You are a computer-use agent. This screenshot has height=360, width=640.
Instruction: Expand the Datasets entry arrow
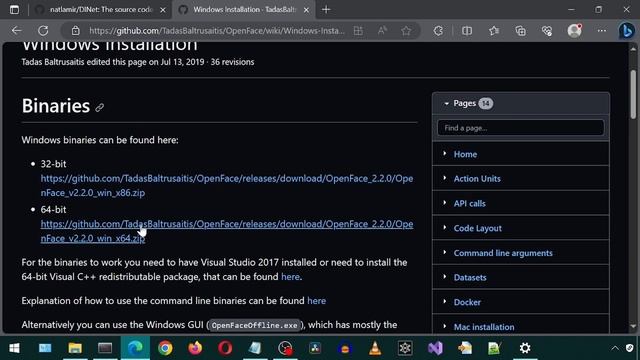(444, 277)
